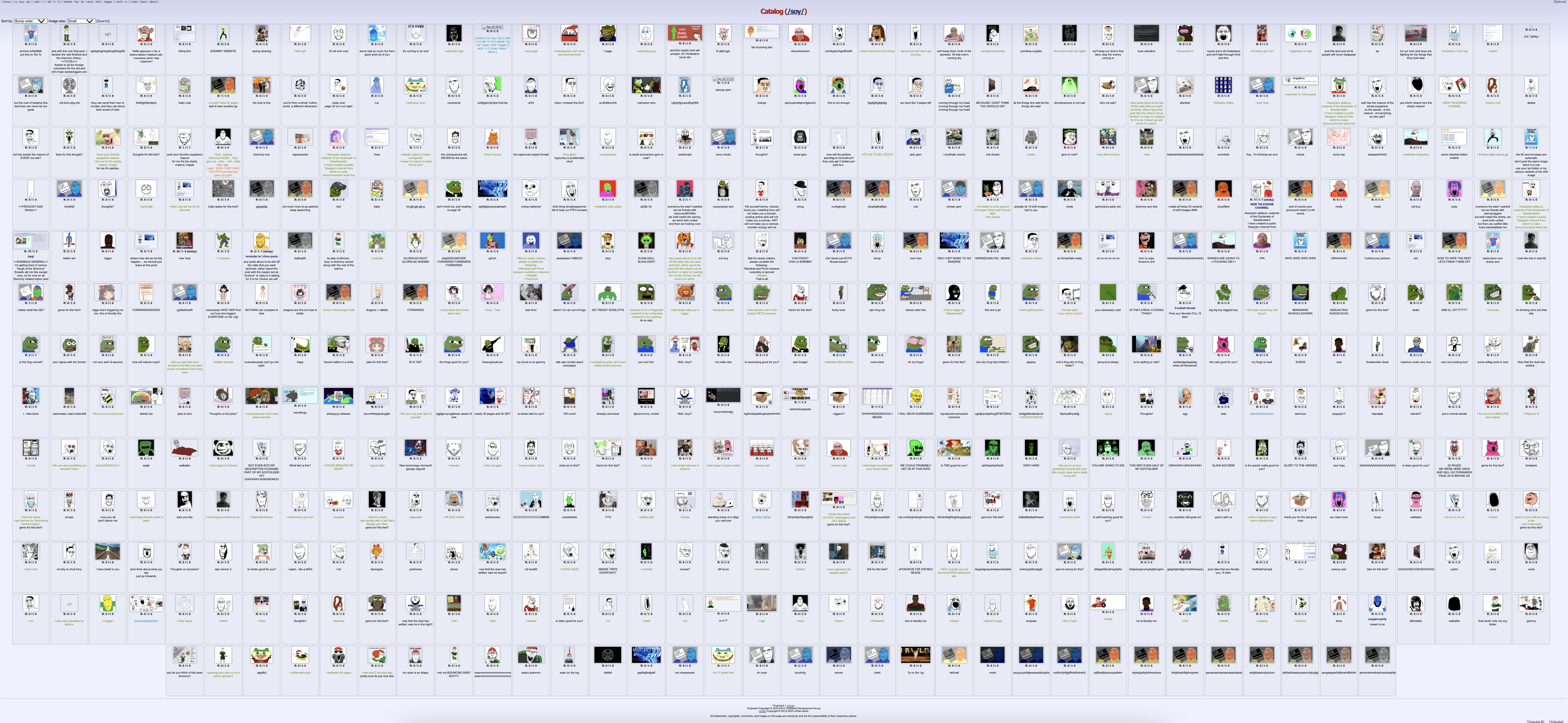The width and height of the screenshot is (1568, 723).
Task: Open the rules link in top navigation
Action: 134,2
